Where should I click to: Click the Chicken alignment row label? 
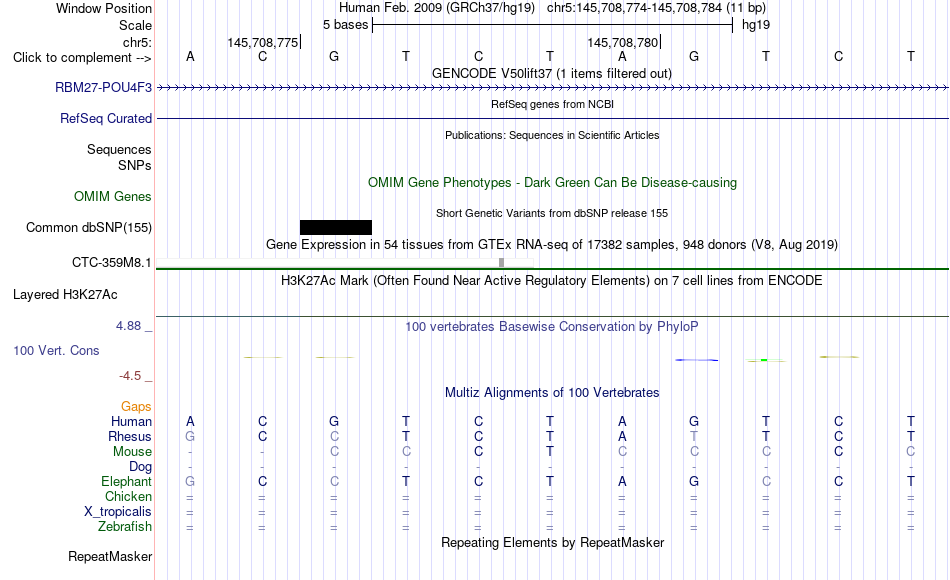coord(128,496)
